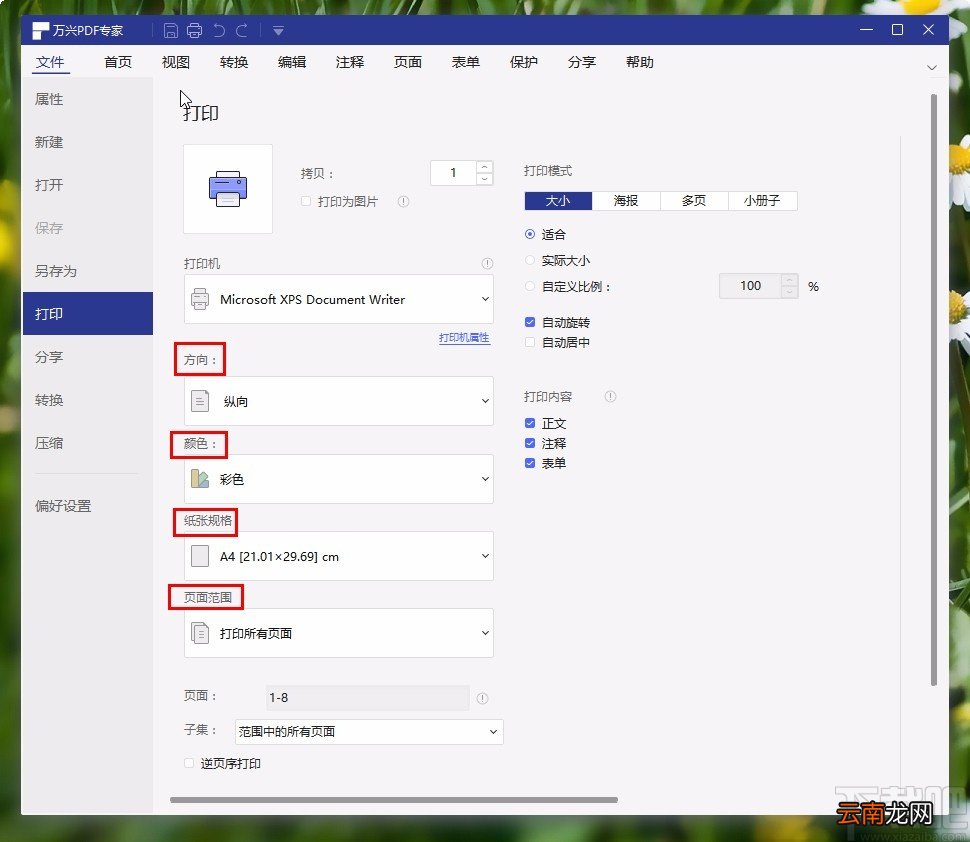The image size is (970, 842).
Task: Select the 海报 print mode tab
Action: coord(626,200)
